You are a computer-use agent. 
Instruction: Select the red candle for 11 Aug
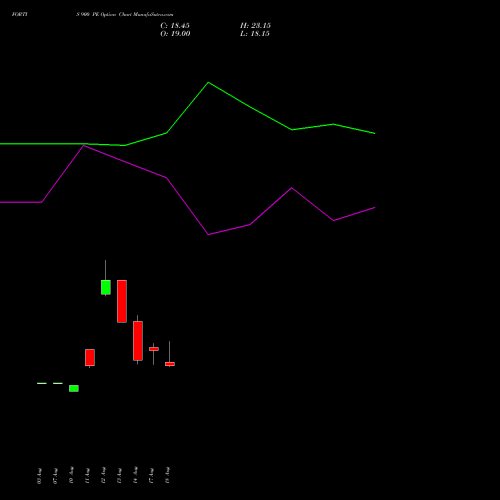pos(90,357)
